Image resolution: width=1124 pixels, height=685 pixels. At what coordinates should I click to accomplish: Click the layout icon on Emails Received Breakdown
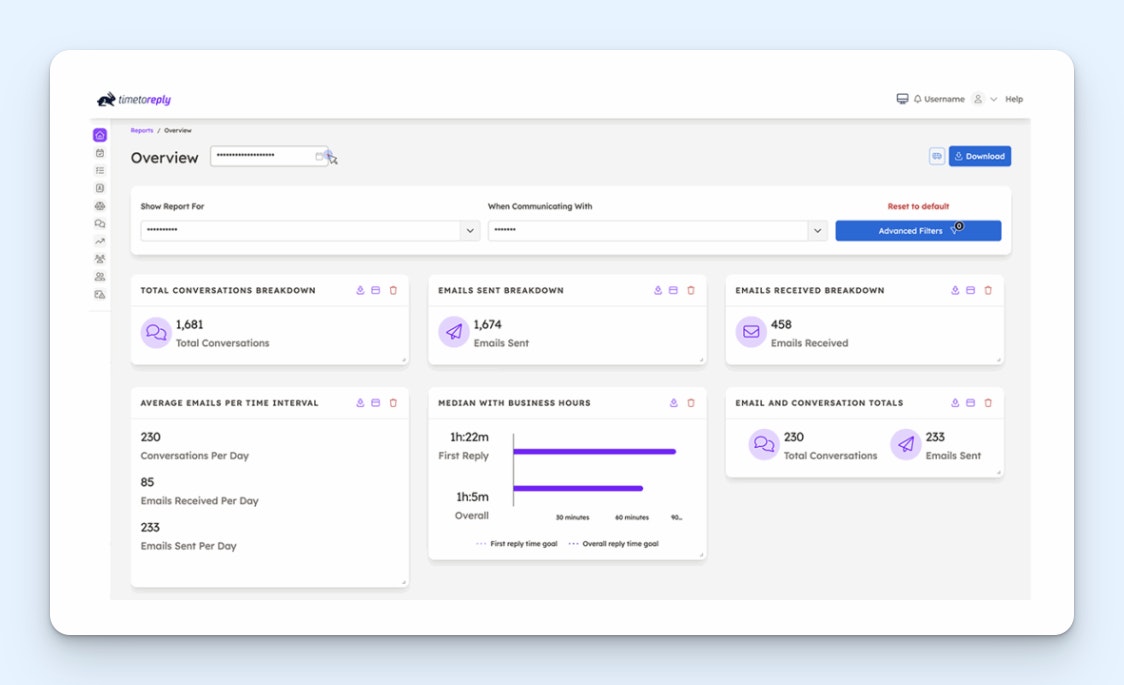pos(971,290)
